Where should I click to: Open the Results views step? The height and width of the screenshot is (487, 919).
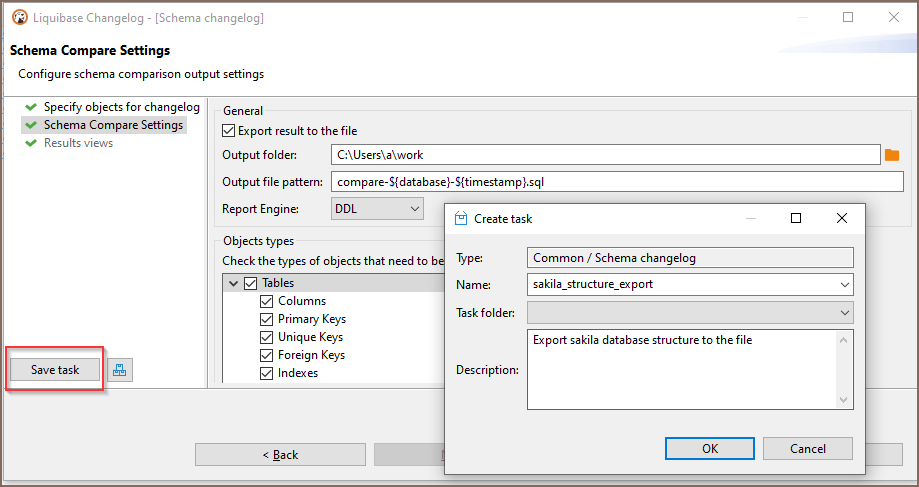pos(79,143)
